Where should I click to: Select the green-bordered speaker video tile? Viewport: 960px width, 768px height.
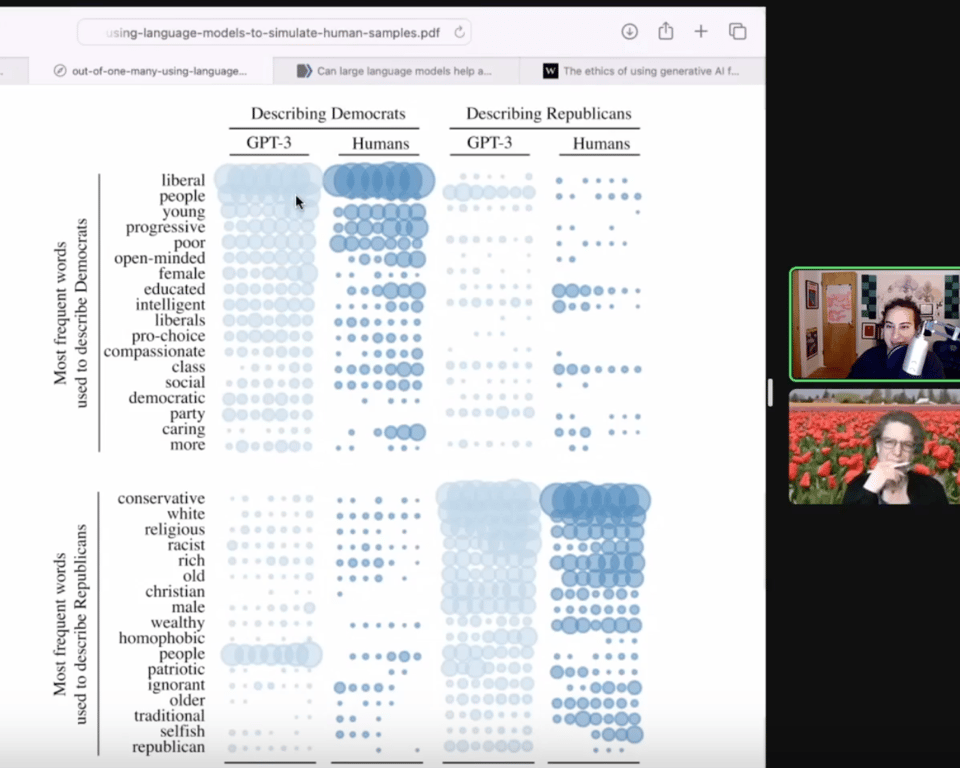873,324
